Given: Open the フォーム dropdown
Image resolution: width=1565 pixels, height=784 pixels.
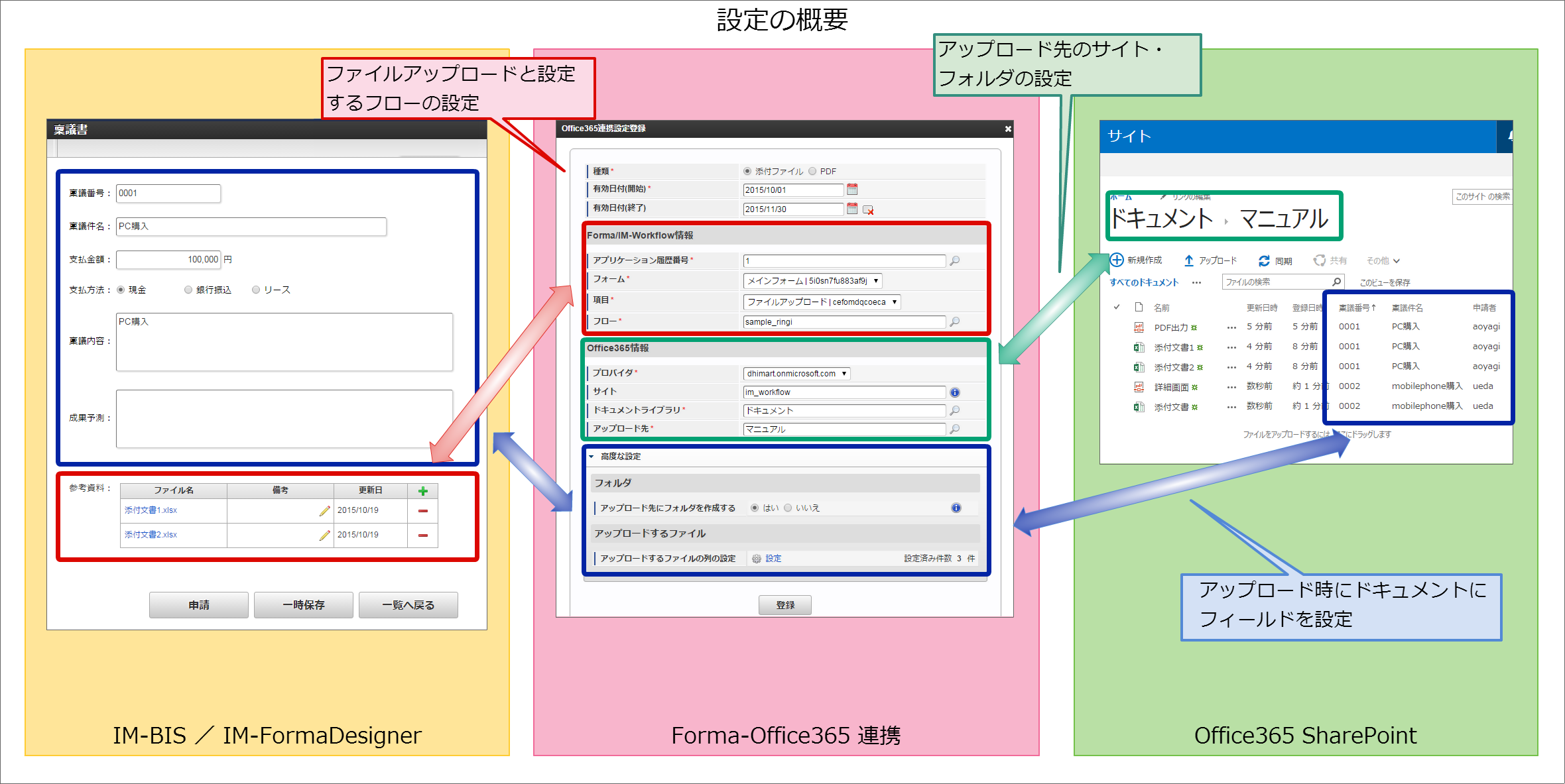Looking at the screenshot, I should pos(812,280).
